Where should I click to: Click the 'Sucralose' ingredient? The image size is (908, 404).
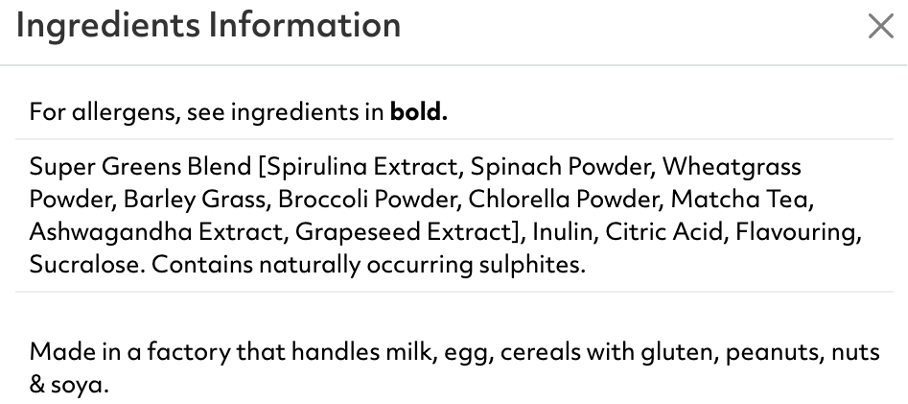[85, 264]
